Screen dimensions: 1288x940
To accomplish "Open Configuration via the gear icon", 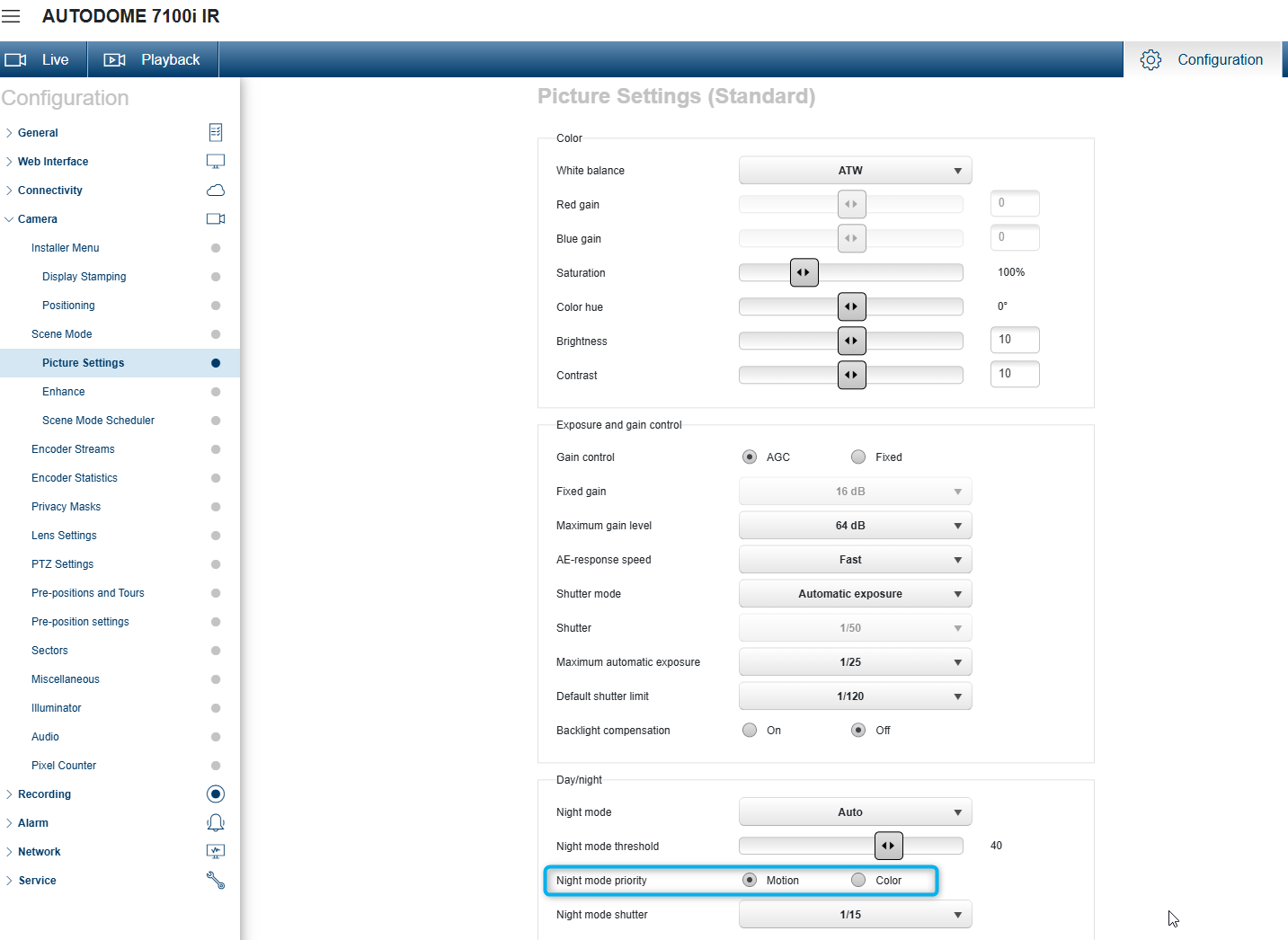I will coord(1150,60).
